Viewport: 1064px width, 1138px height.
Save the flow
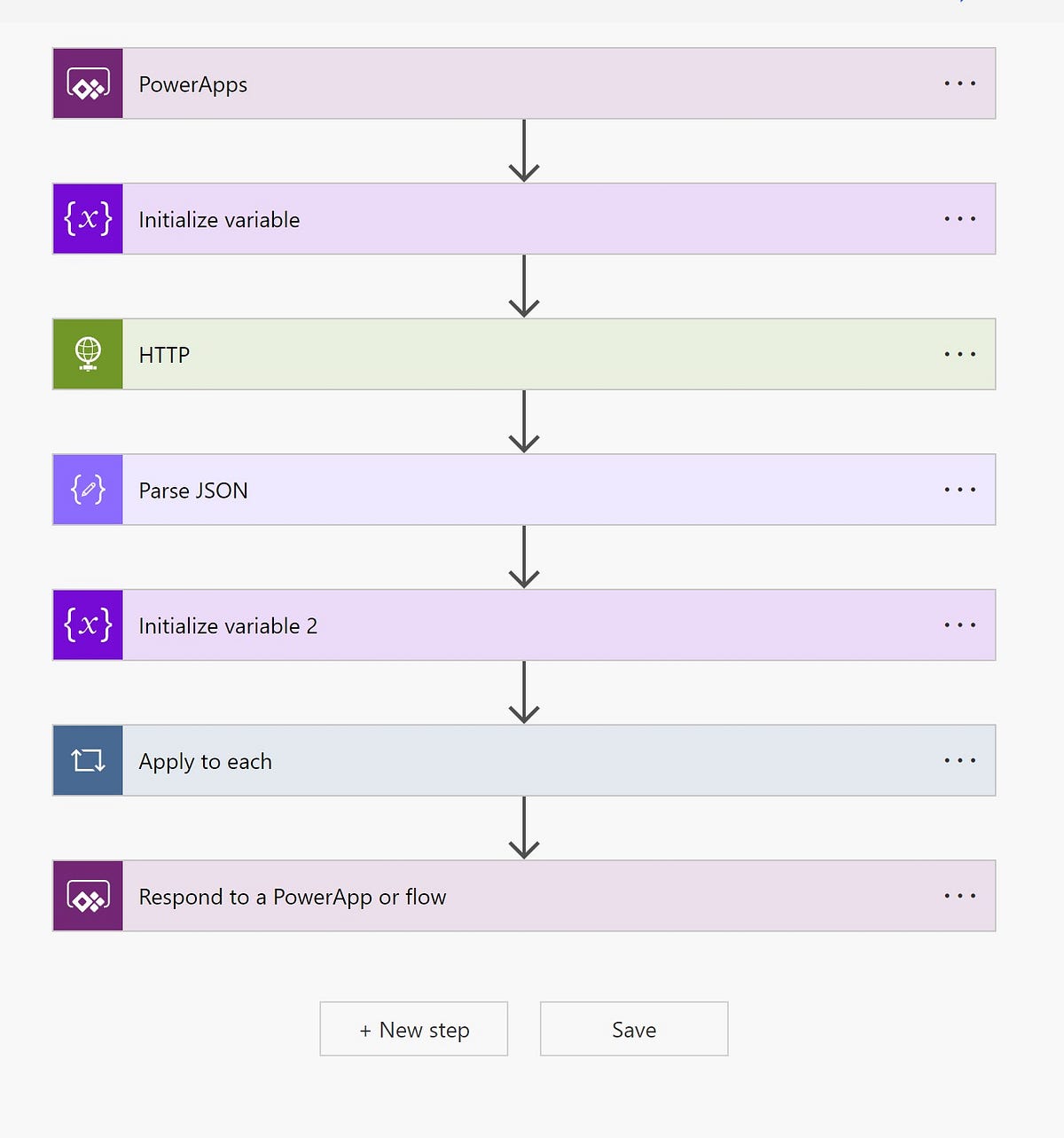pos(633,1029)
